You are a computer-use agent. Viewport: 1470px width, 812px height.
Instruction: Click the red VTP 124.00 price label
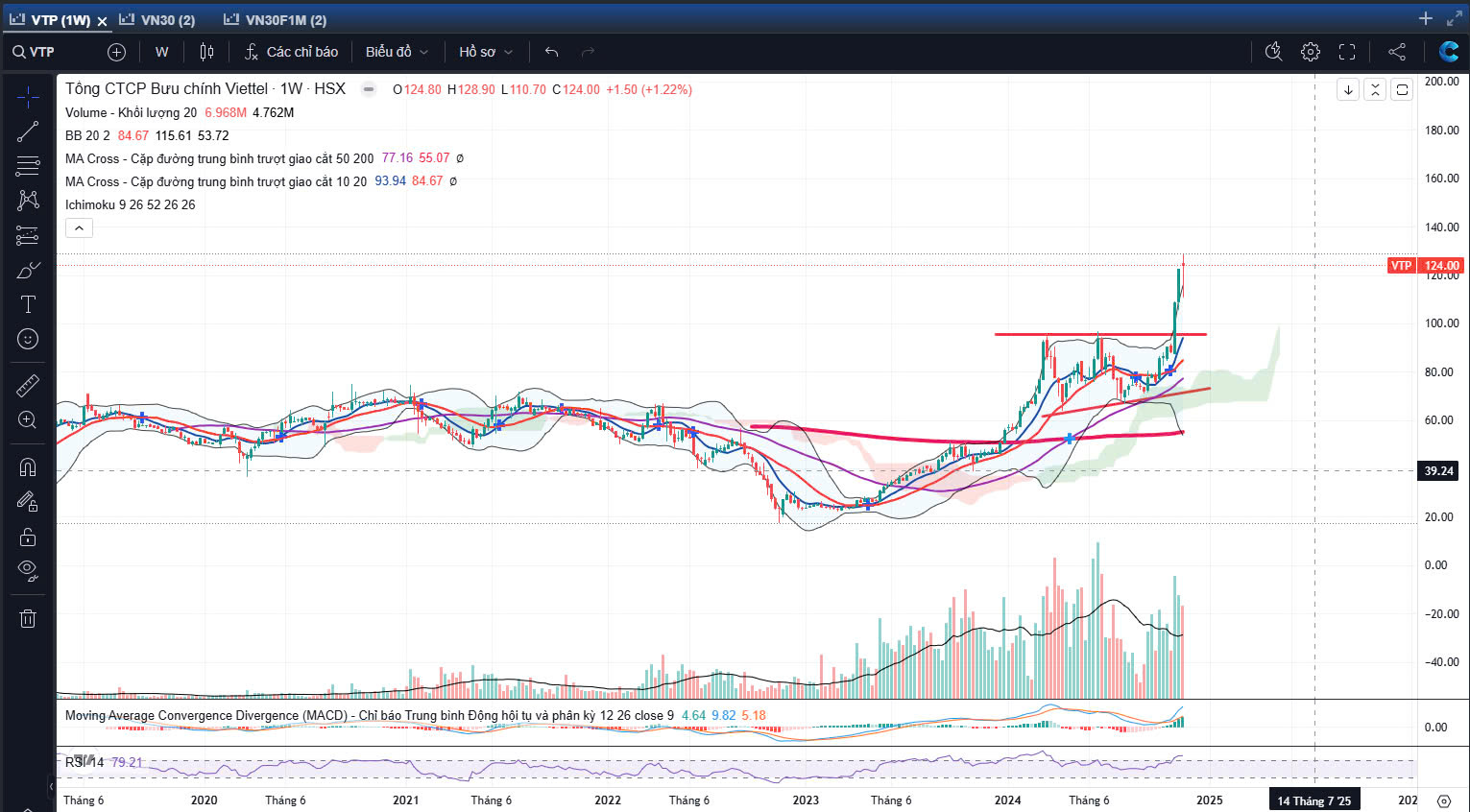pos(1425,265)
